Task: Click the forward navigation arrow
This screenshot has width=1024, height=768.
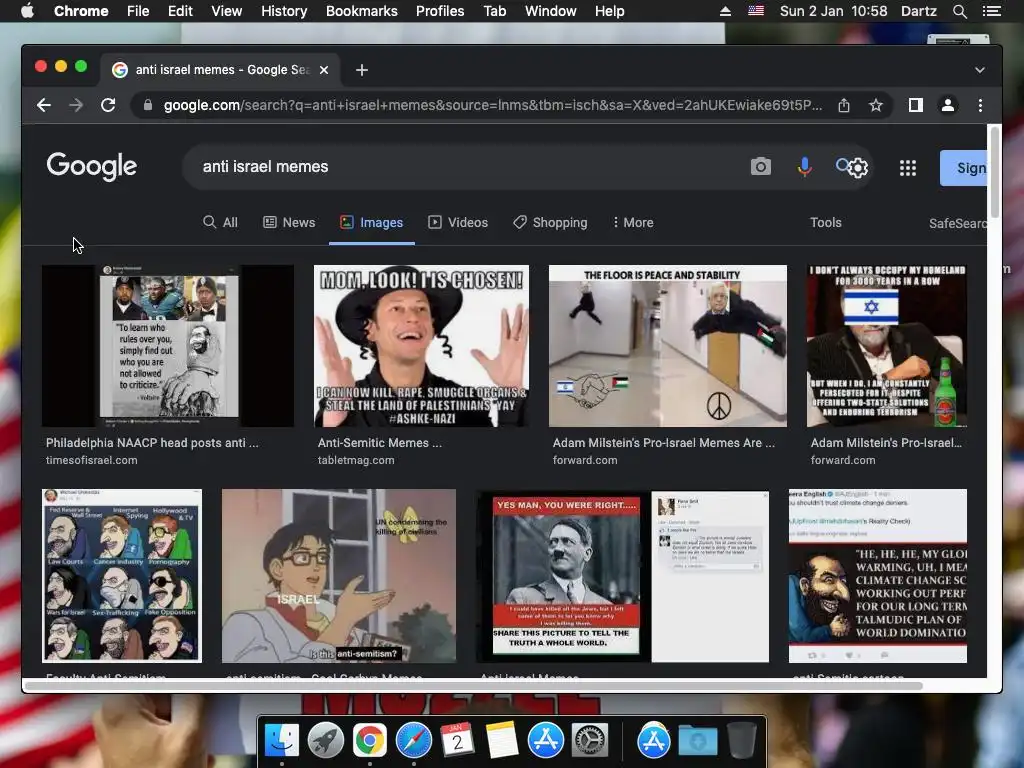Action: click(x=76, y=105)
